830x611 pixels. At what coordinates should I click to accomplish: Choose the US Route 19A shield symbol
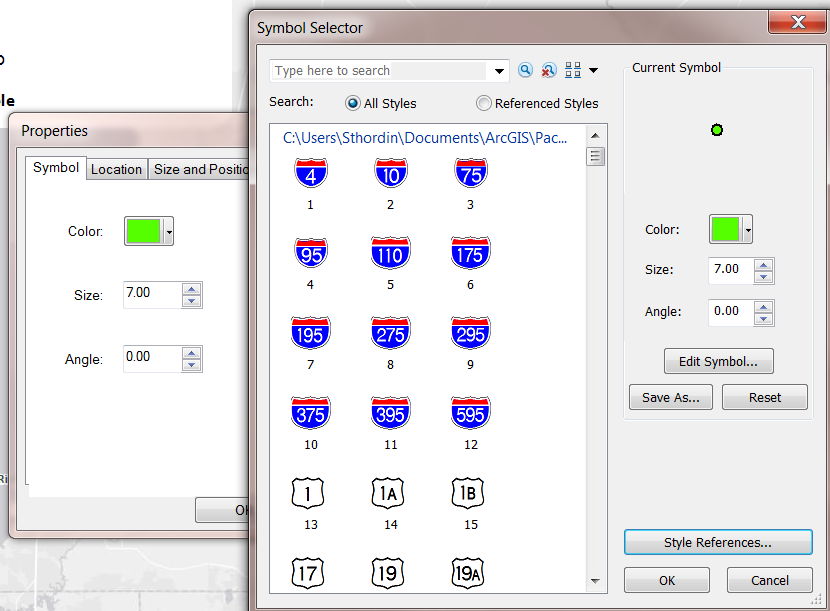[468, 573]
